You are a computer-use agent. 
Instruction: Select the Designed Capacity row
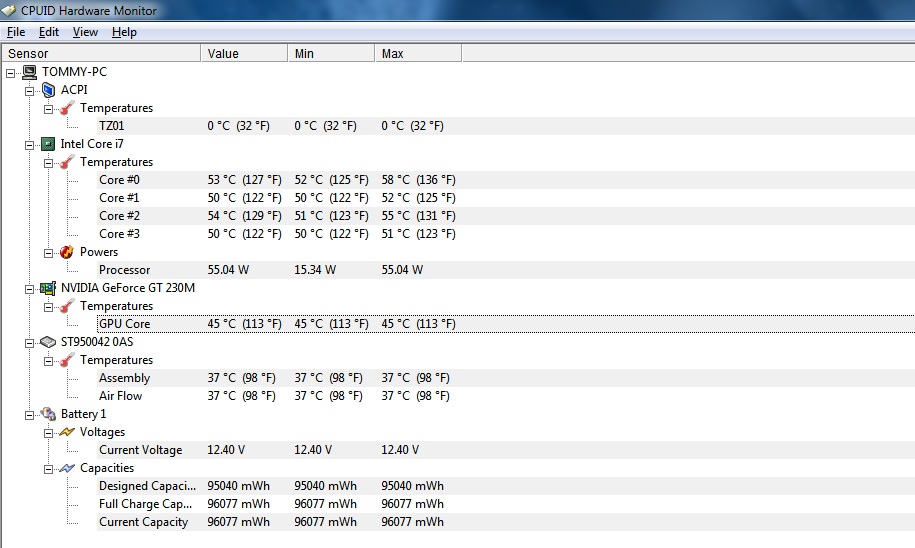pyautogui.click(x=505, y=486)
